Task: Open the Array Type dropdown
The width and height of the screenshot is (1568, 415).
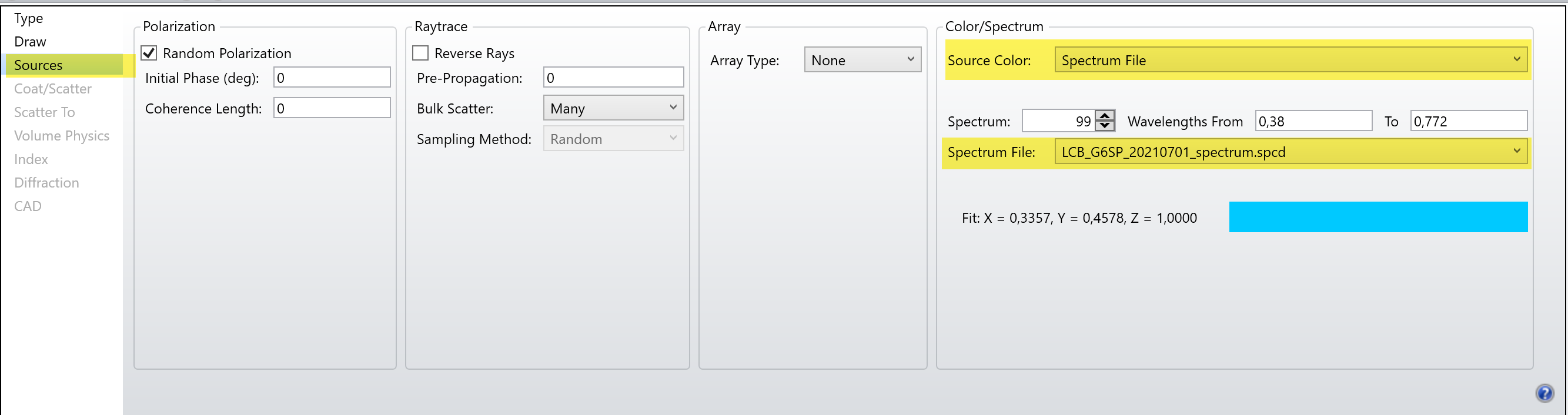Action: coord(862,59)
